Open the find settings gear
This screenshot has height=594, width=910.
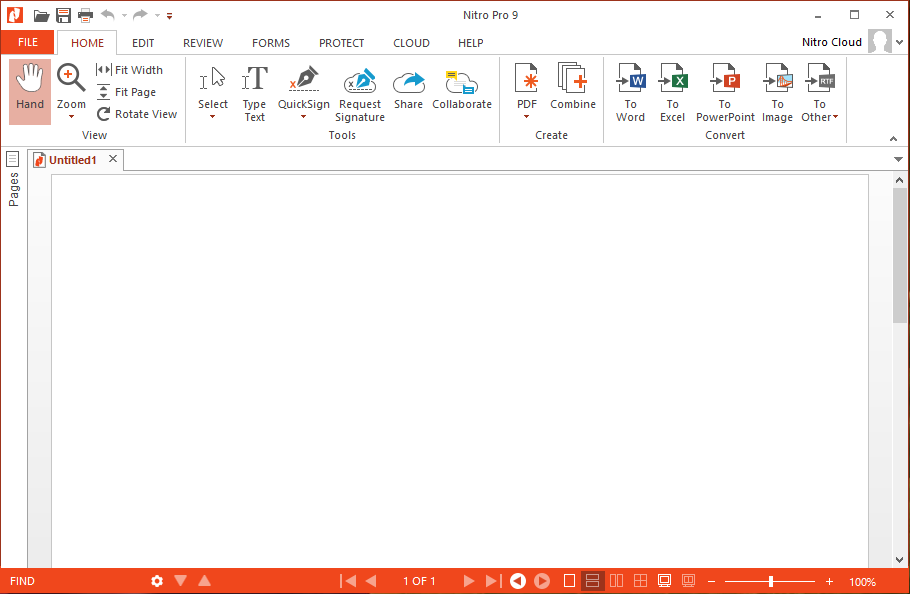pyautogui.click(x=157, y=581)
